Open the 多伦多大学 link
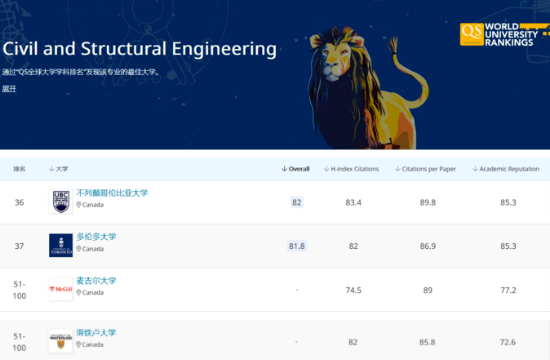 click(x=96, y=237)
